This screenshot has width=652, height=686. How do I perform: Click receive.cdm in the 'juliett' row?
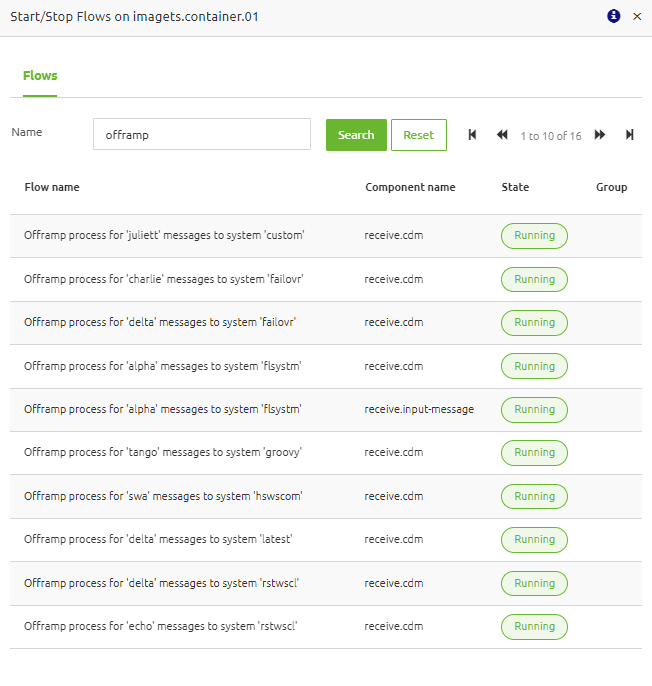(x=394, y=235)
